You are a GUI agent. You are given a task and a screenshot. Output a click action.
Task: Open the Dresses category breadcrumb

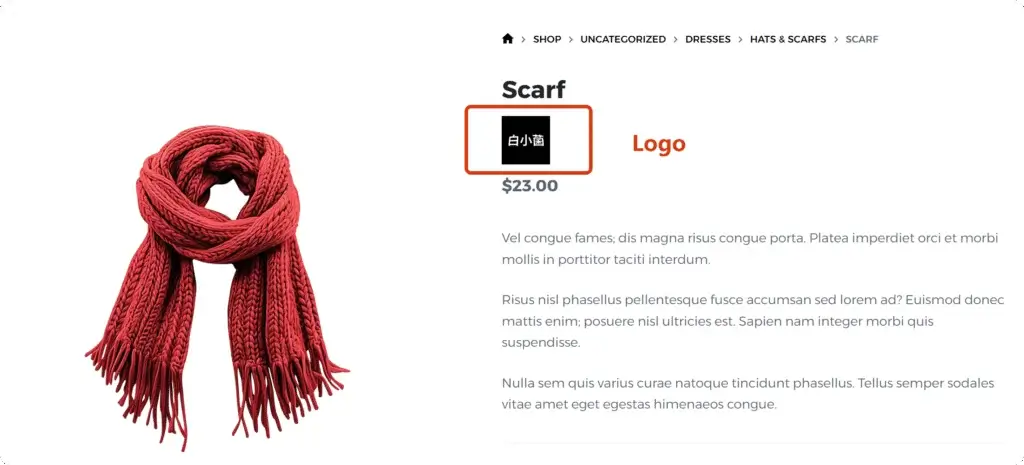(x=708, y=39)
